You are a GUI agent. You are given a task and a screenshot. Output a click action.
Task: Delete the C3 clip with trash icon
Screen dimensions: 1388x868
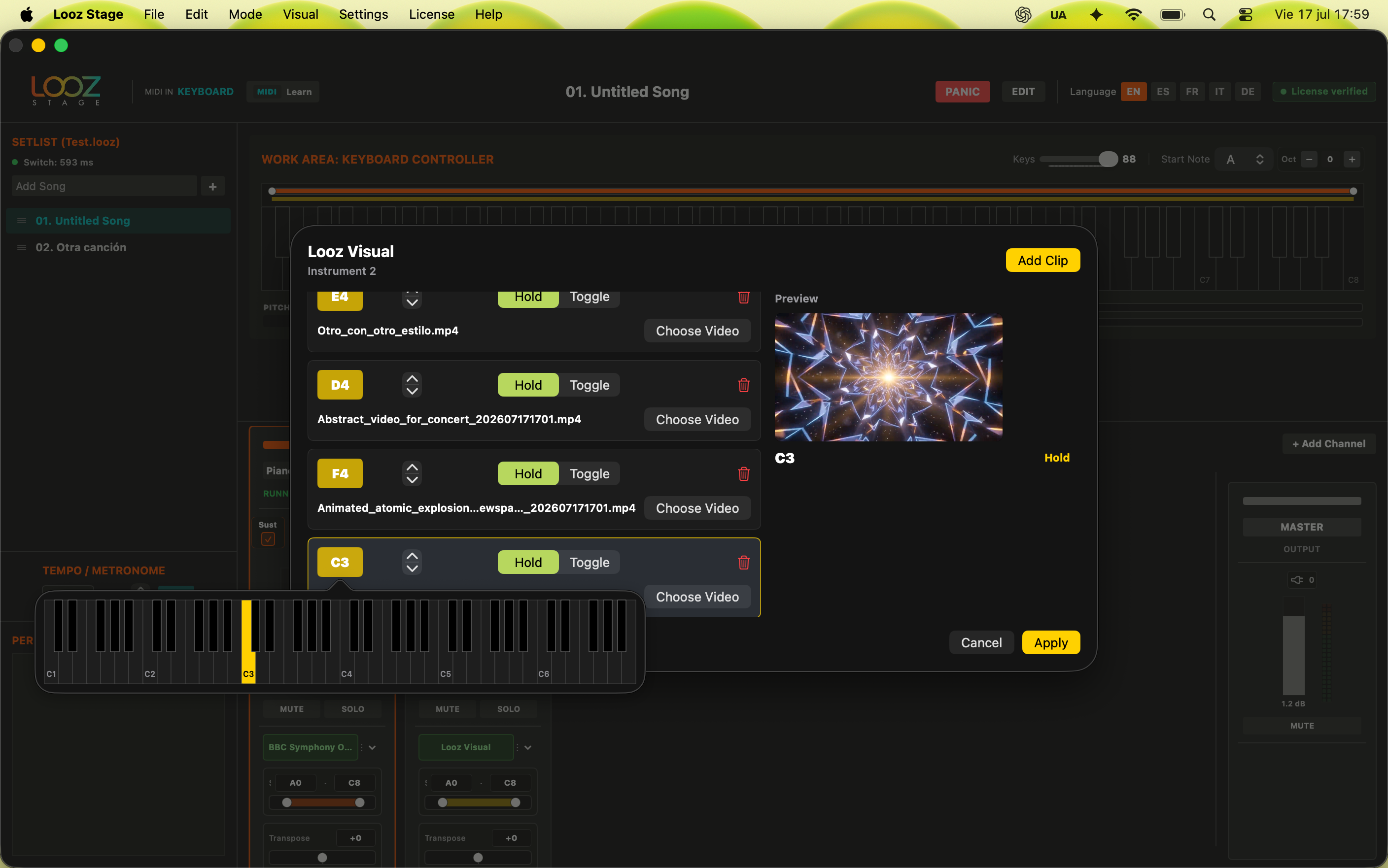pyautogui.click(x=743, y=562)
